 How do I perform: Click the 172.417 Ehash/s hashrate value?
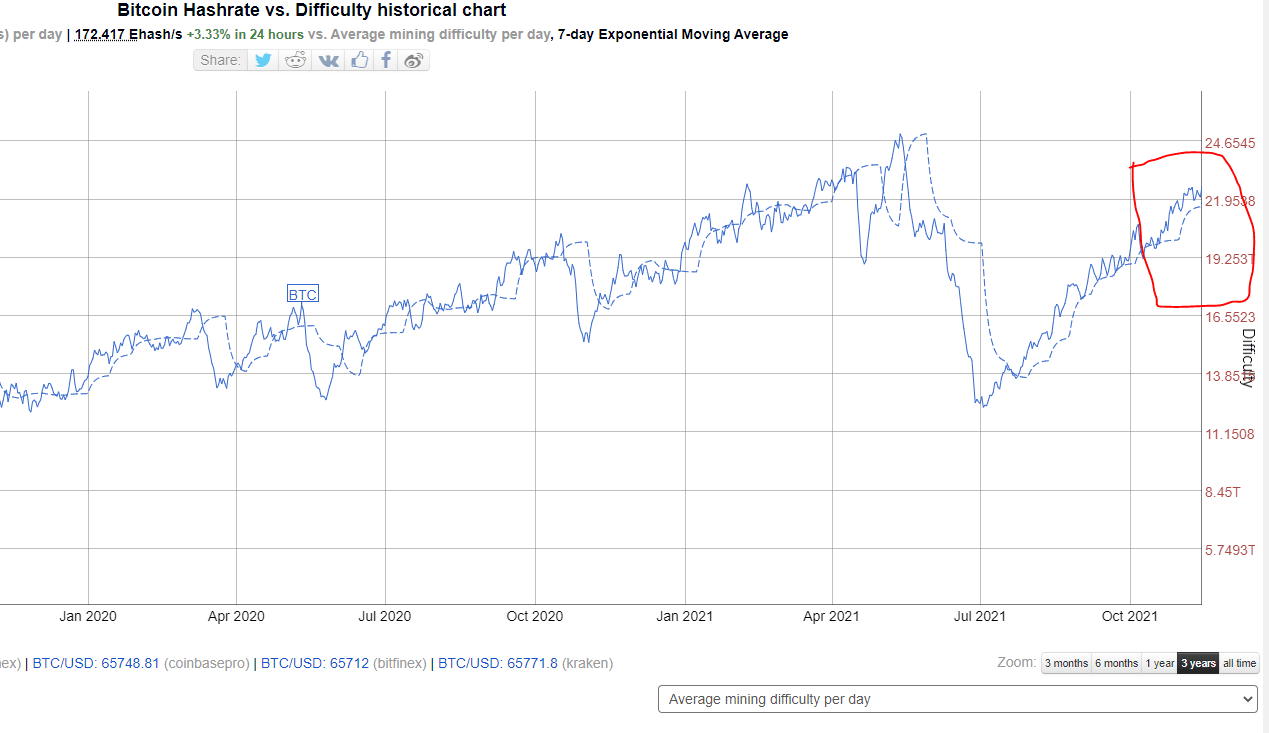pyautogui.click(x=128, y=34)
